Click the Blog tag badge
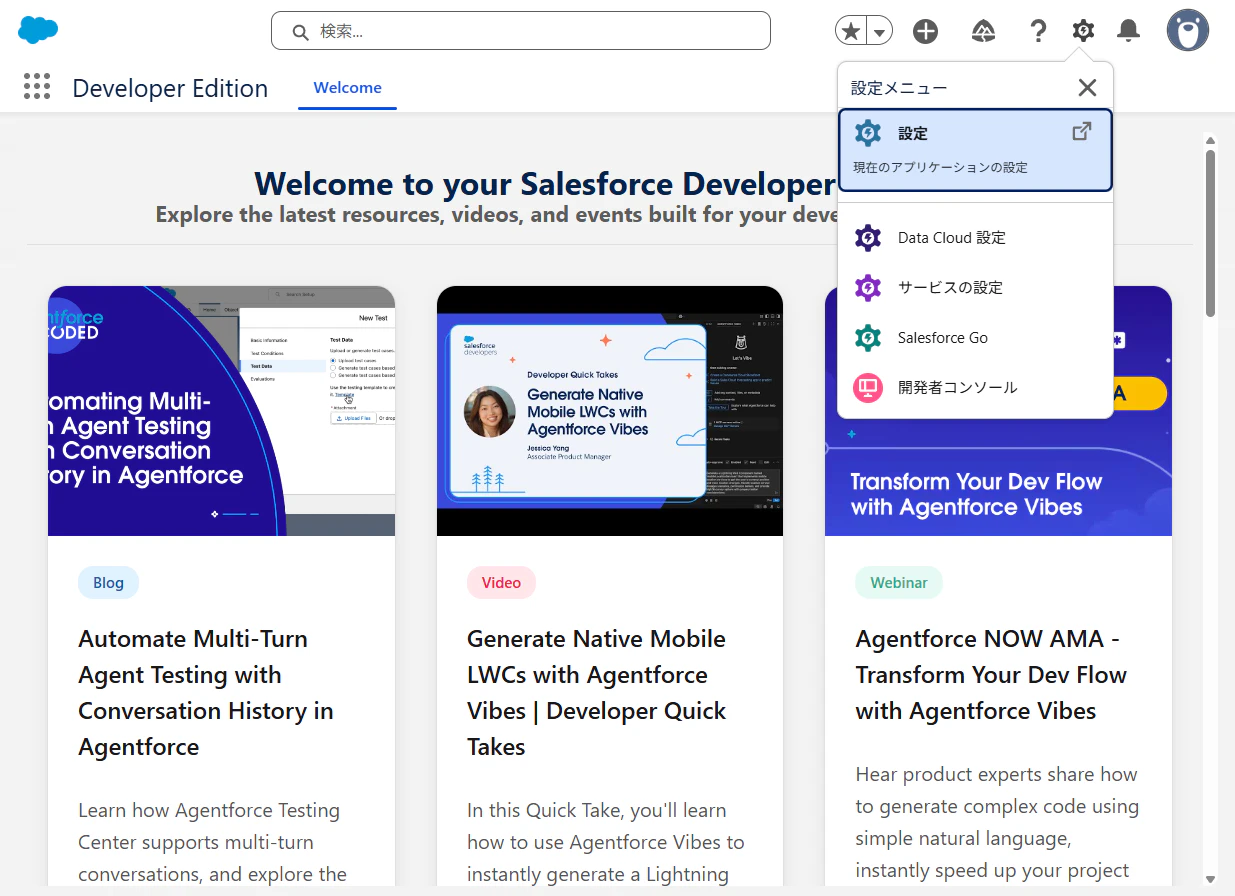 click(x=108, y=583)
